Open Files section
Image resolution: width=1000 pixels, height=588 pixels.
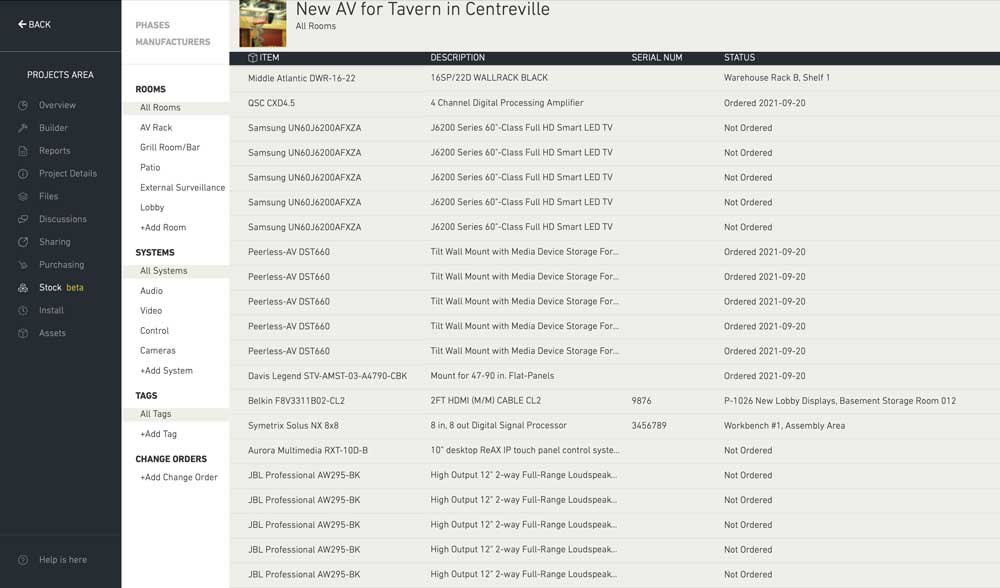(48, 196)
